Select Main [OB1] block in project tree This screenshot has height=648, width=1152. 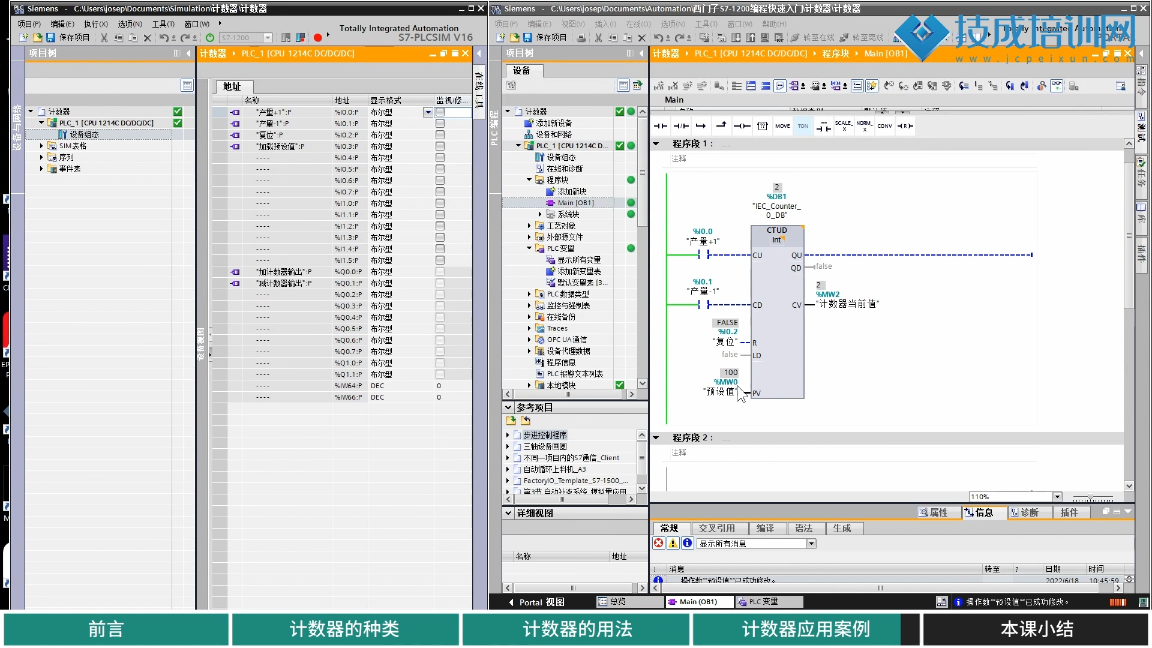pyautogui.click(x=575, y=203)
